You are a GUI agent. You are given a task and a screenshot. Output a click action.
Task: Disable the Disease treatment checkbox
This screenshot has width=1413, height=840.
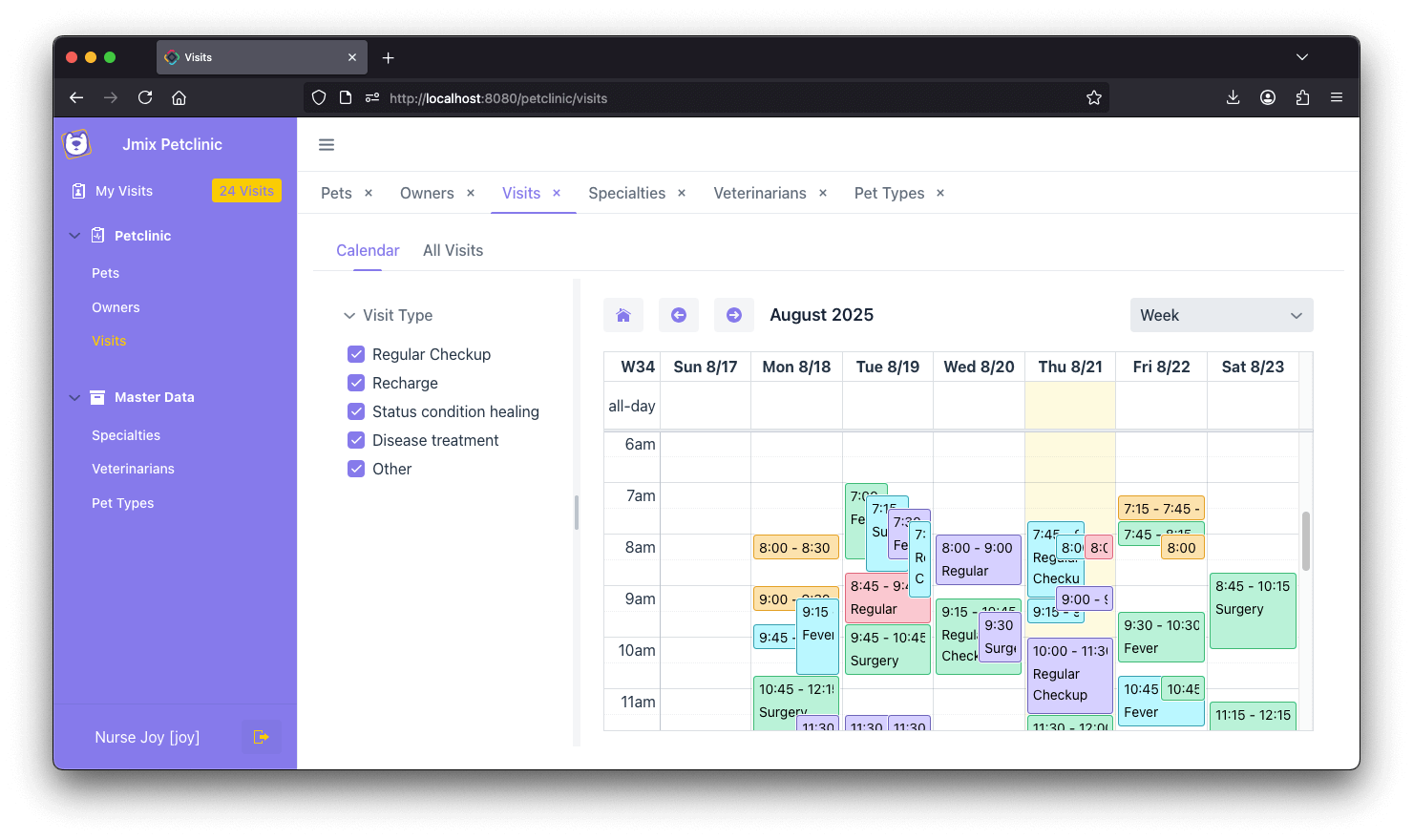coord(356,440)
